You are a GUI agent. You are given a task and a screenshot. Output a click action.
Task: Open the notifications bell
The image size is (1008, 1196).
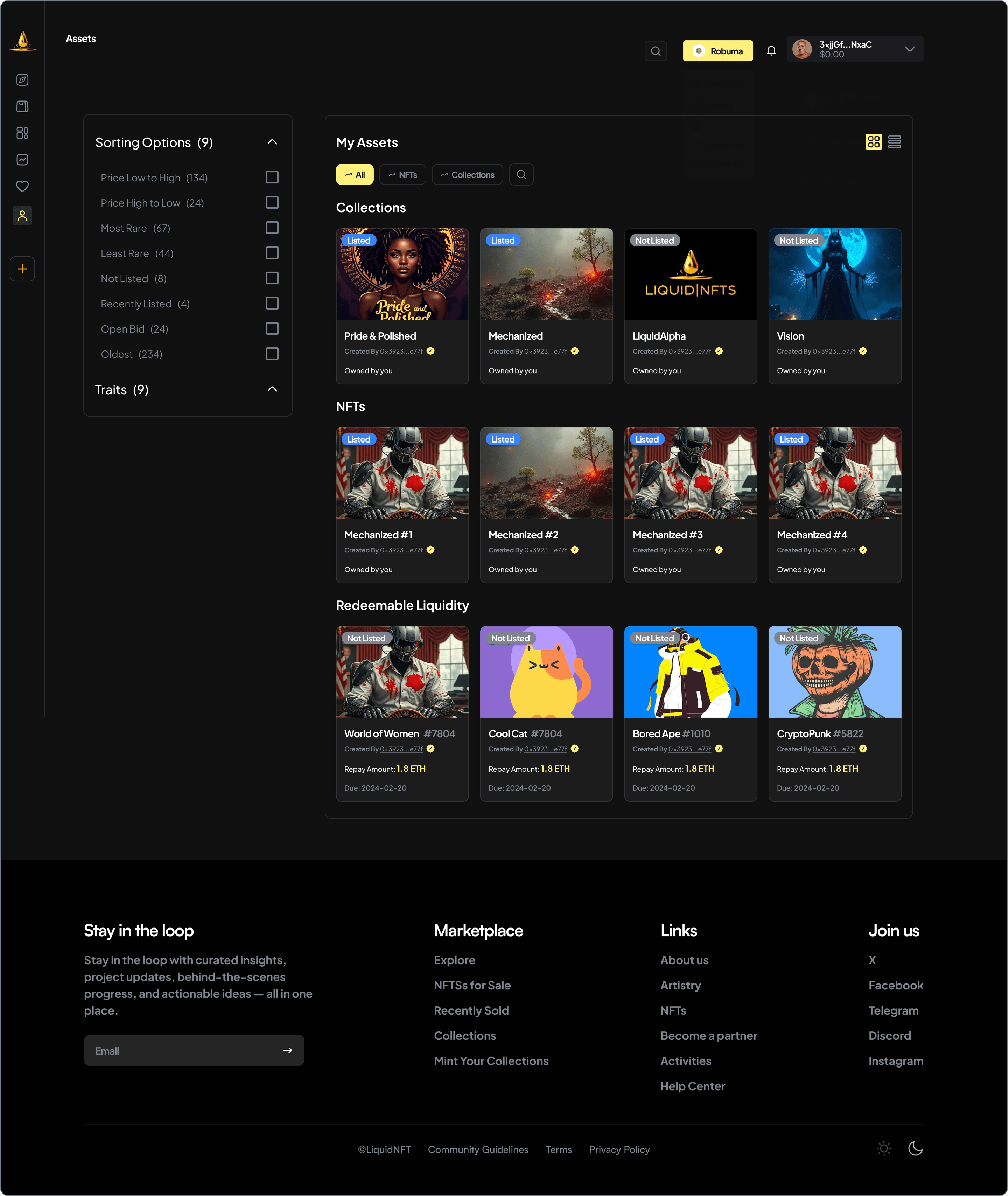[x=771, y=51]
